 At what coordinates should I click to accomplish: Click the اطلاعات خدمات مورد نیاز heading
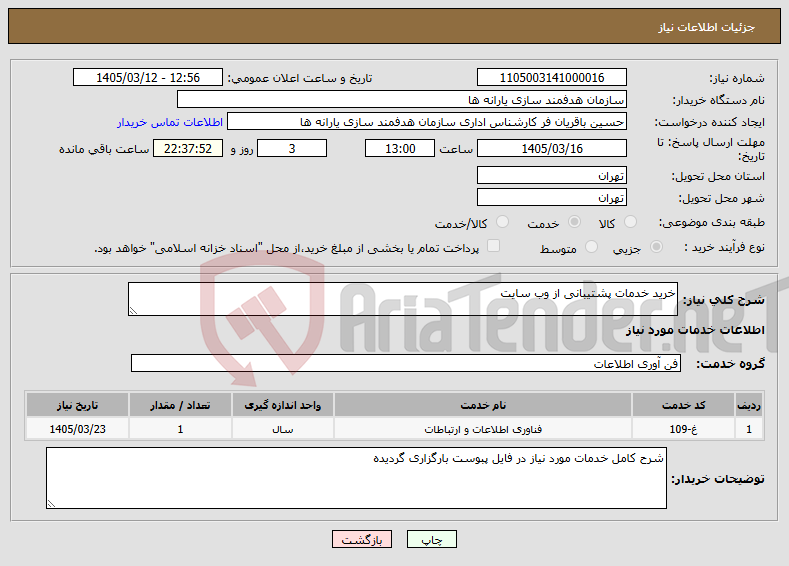click(x=695, y=330)
